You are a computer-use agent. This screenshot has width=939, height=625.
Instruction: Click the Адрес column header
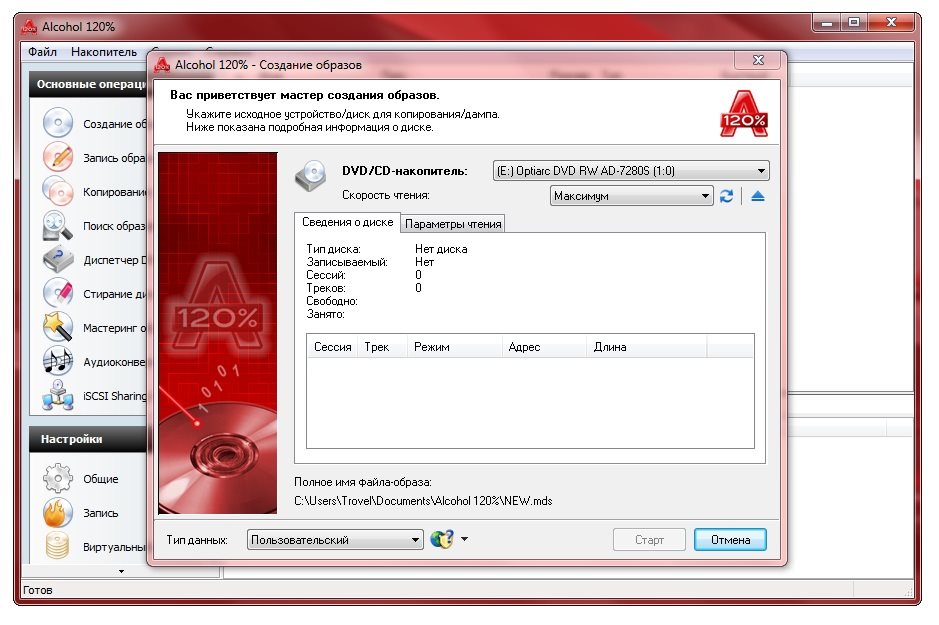[544, 347]
